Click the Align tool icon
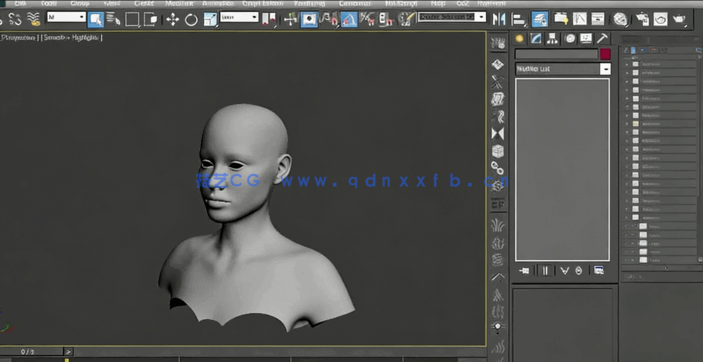The height and width of the screenshot is (362, 703). point(519,19)
